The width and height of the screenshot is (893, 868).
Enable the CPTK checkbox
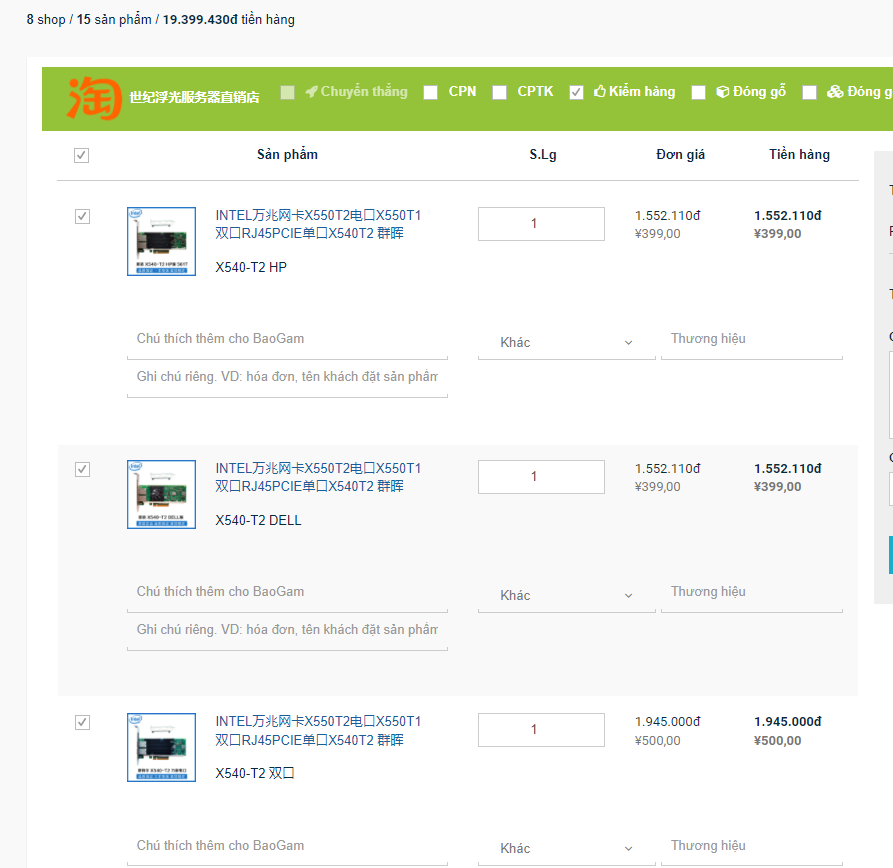499,92
